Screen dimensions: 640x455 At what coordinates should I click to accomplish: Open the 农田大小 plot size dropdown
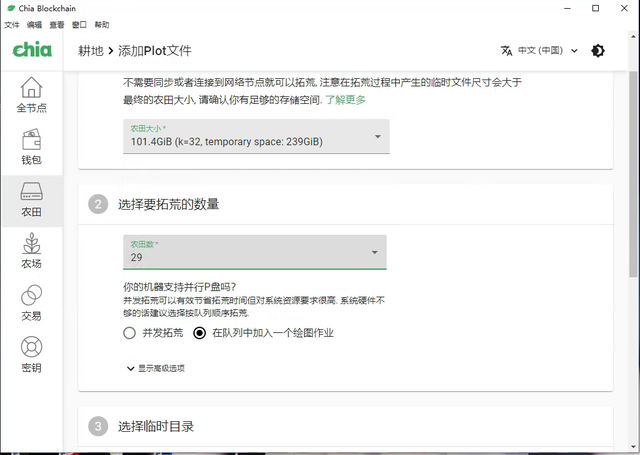pyautogui.click(x=256, y=137)
